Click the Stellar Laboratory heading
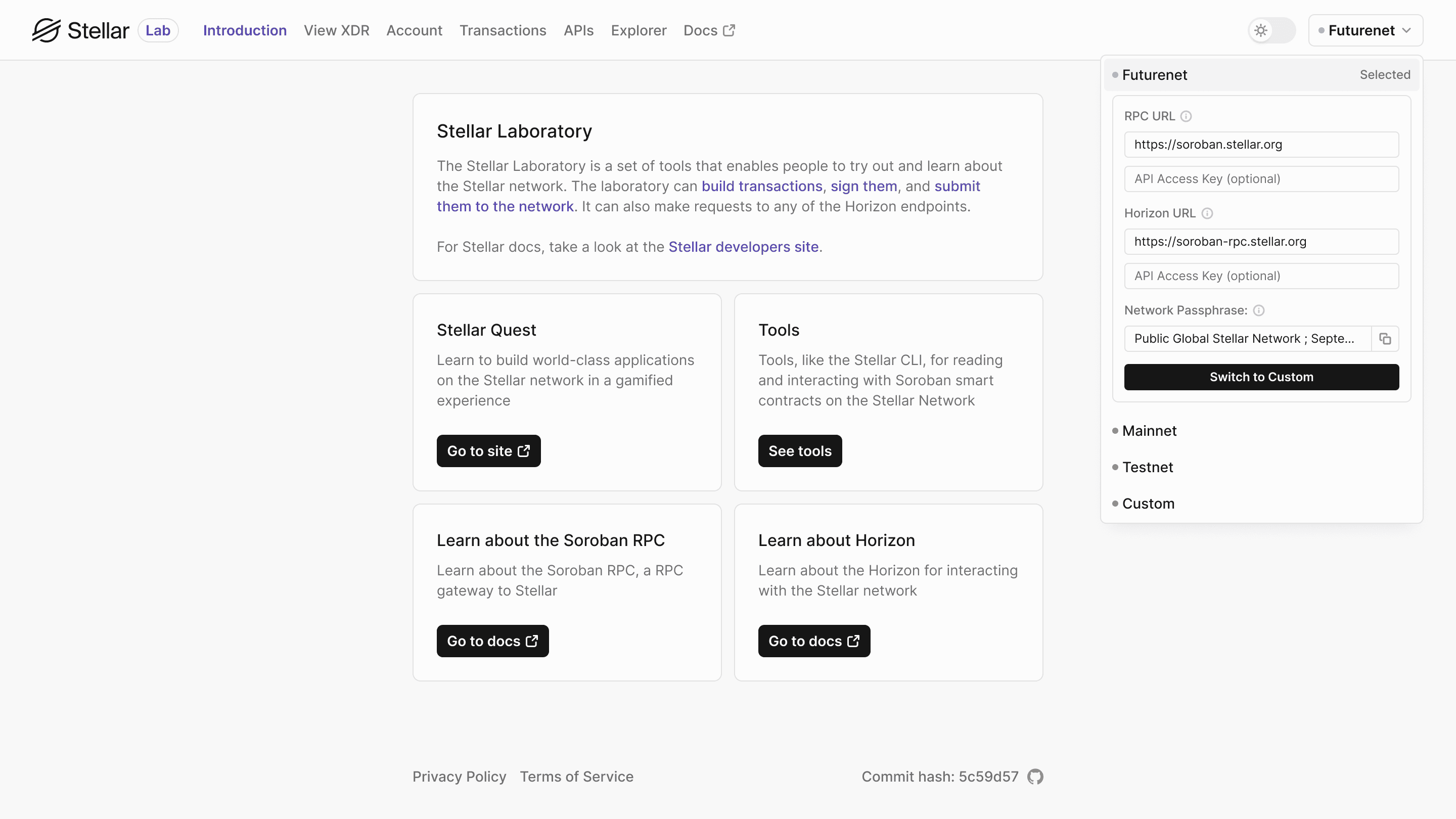1456x819 pixels. click(514, 131)
